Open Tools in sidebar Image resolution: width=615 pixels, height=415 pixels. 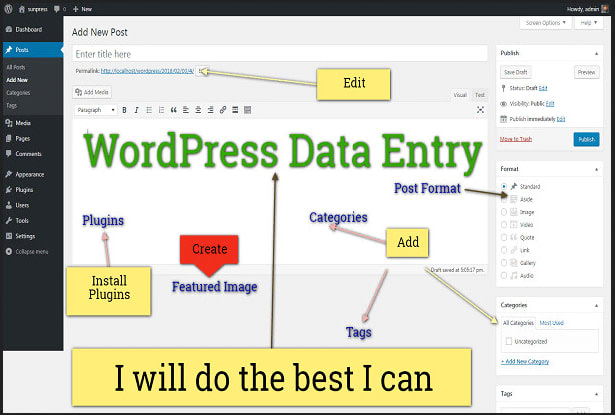click(x=22, y=220)
